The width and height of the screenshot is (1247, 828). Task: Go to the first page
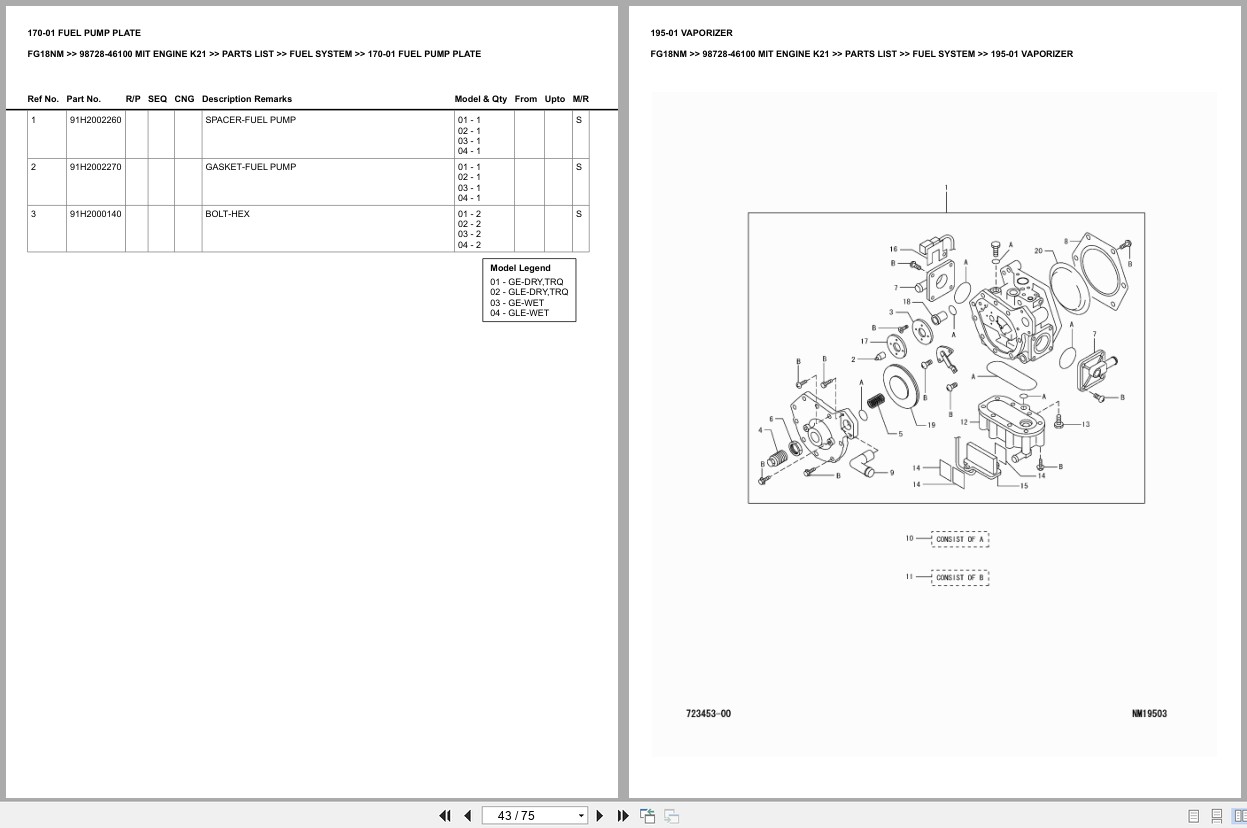(x=445, y=815)
